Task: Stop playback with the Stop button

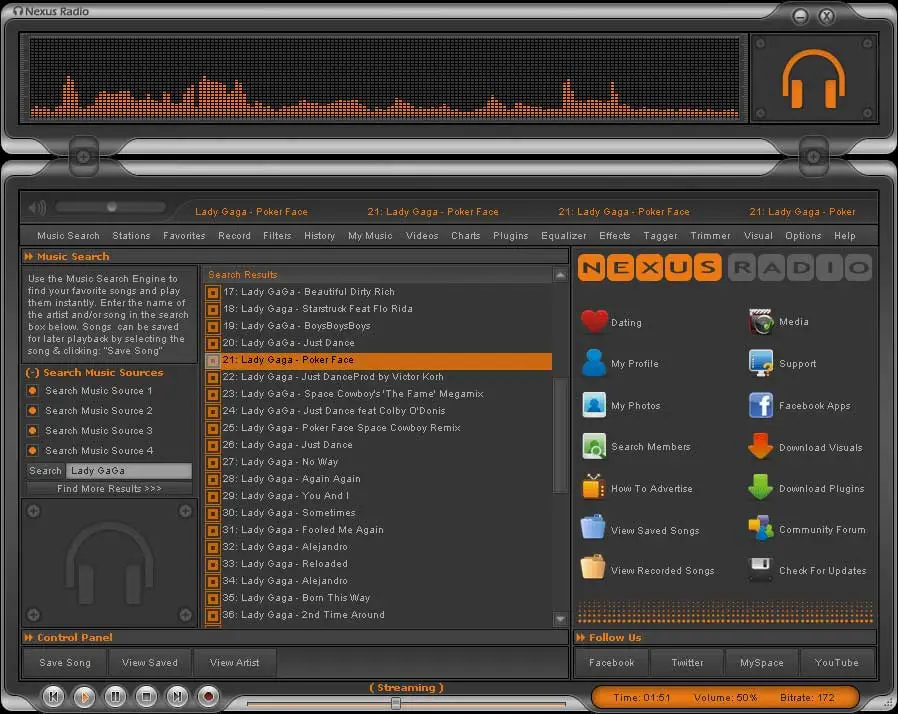Action: pos(146,696)
